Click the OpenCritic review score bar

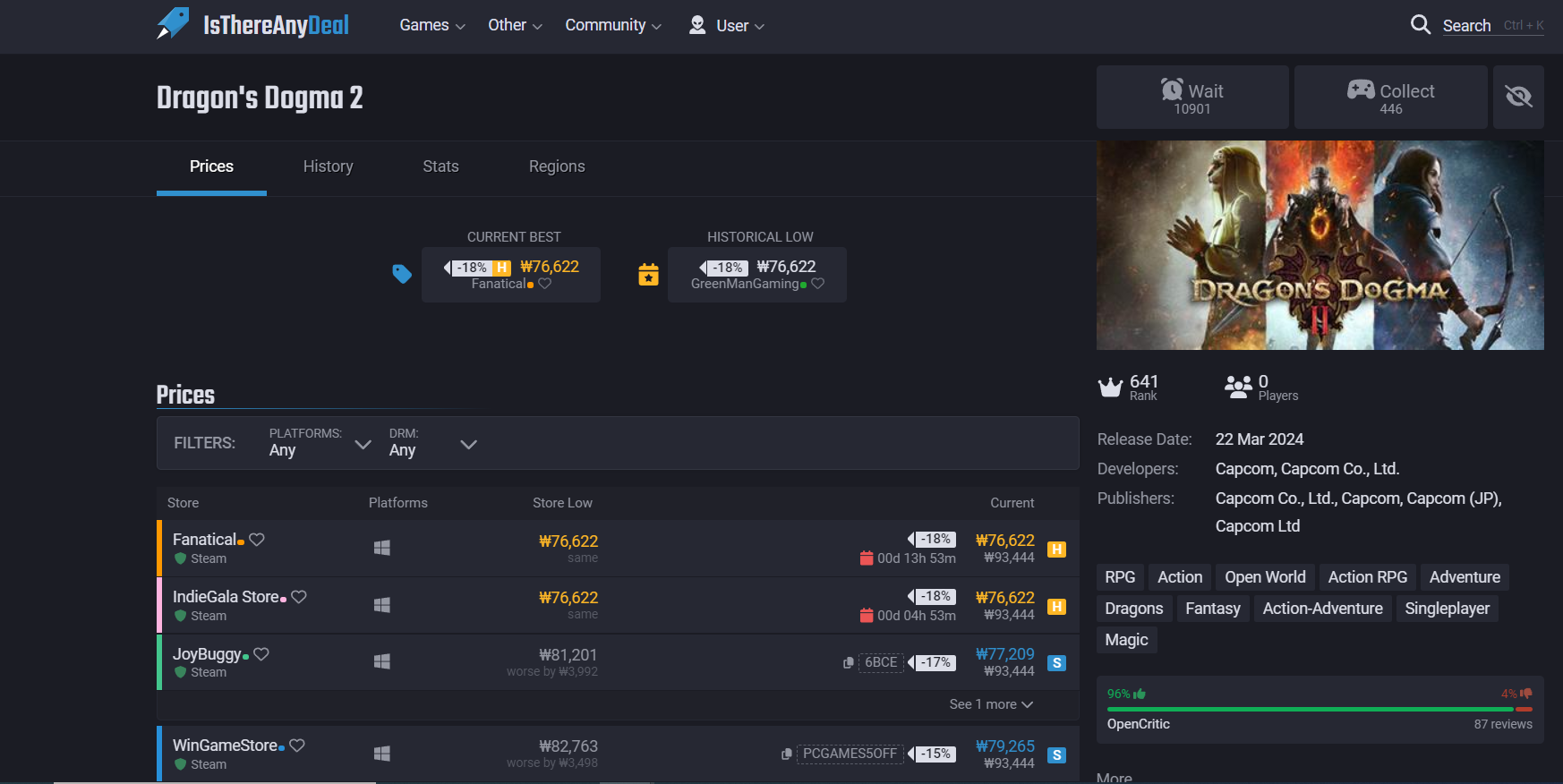click(1320, 709)
